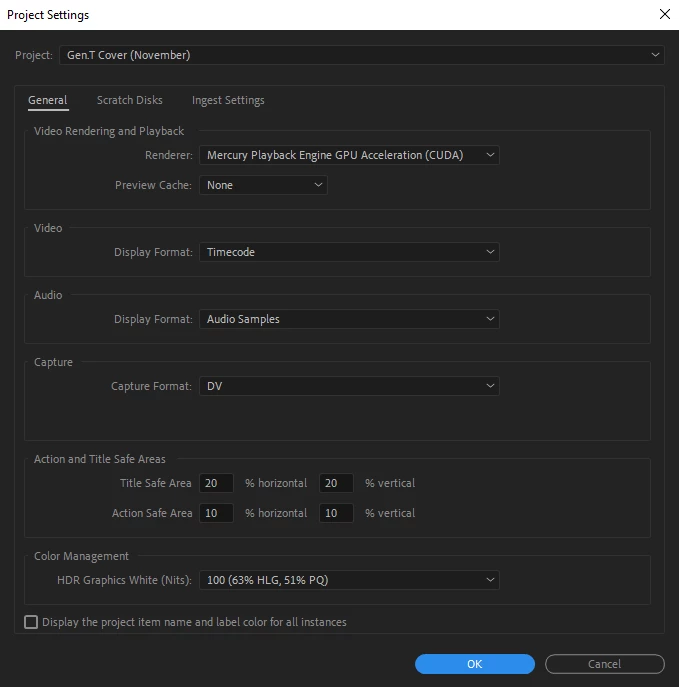679x687 pixels.
Task: Click the HDR Graphics White (Nits) label
Action: (x=124, y=581)
